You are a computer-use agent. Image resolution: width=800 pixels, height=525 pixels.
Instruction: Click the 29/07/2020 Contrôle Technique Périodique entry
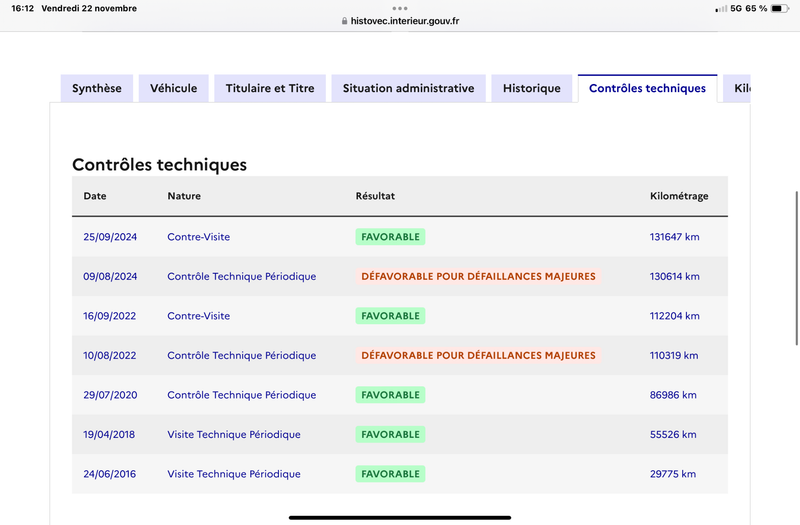pyautogui.click(x=242, y=395)
